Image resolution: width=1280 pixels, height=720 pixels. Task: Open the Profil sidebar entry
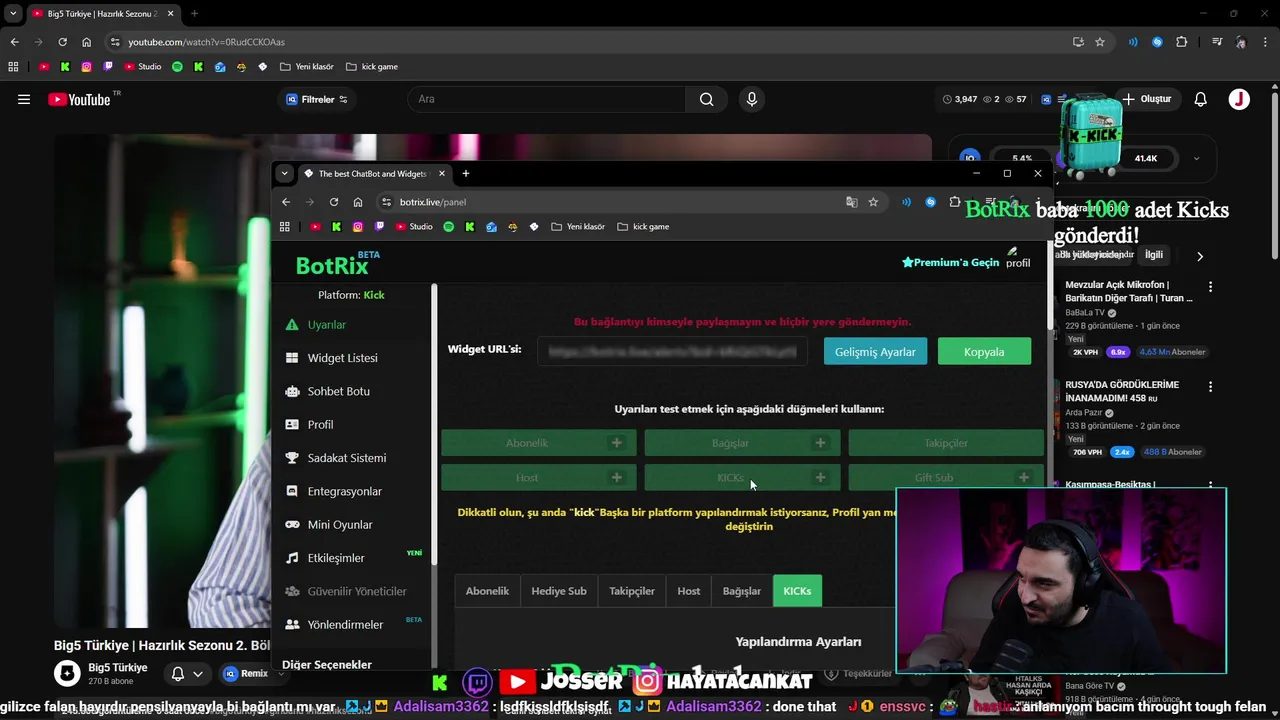320,424
